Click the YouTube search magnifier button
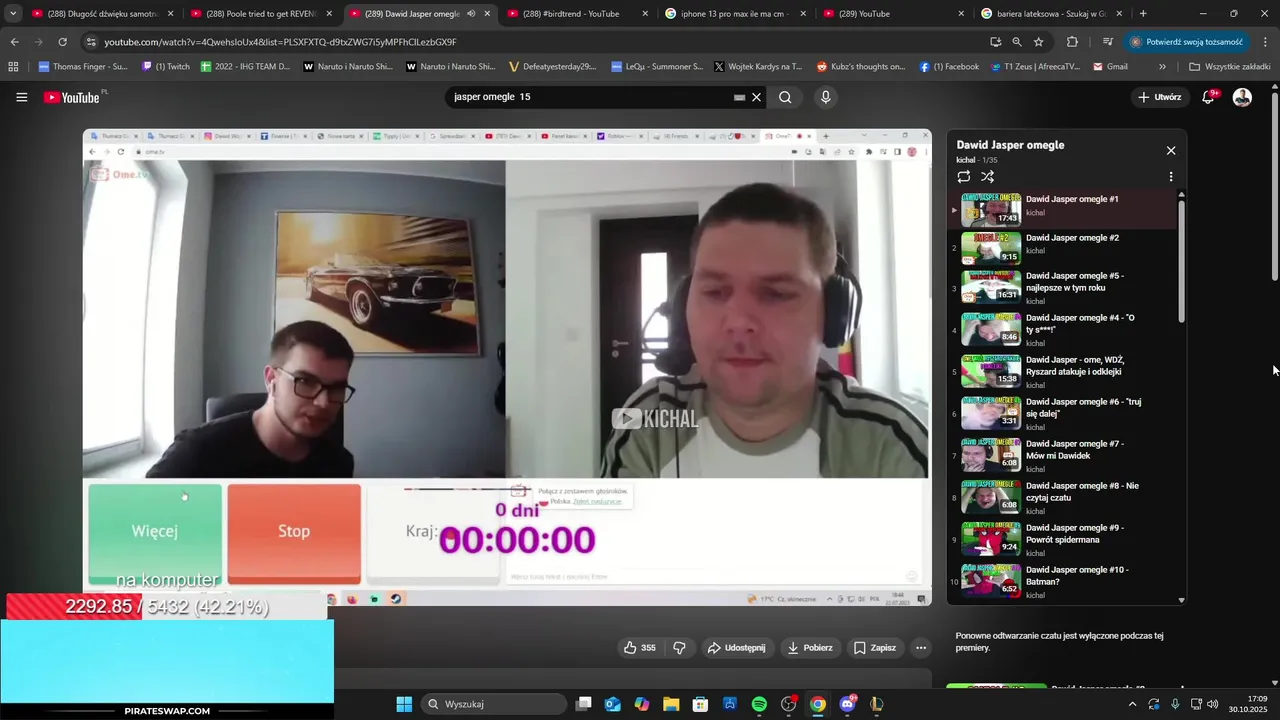 (785, 97)
